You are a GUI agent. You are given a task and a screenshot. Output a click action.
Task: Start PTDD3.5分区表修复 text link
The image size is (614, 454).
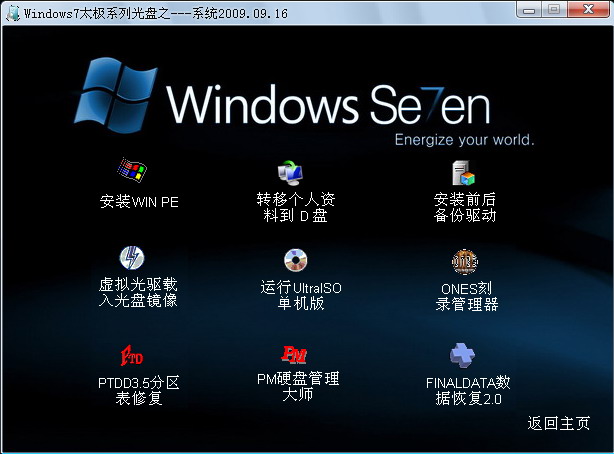139,391
